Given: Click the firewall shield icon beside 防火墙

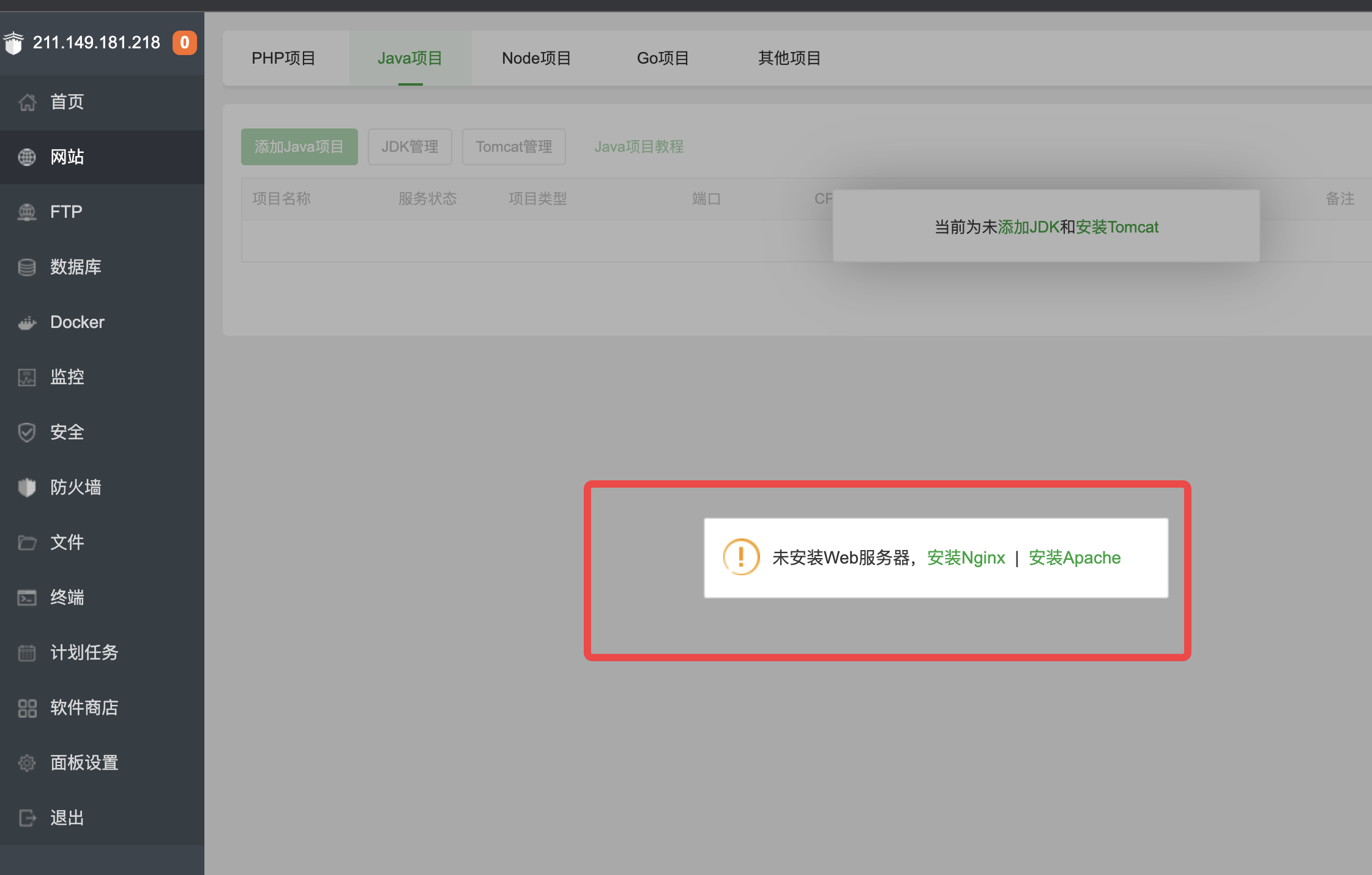Looking at the screenshot, I should [x=27, y=488].
